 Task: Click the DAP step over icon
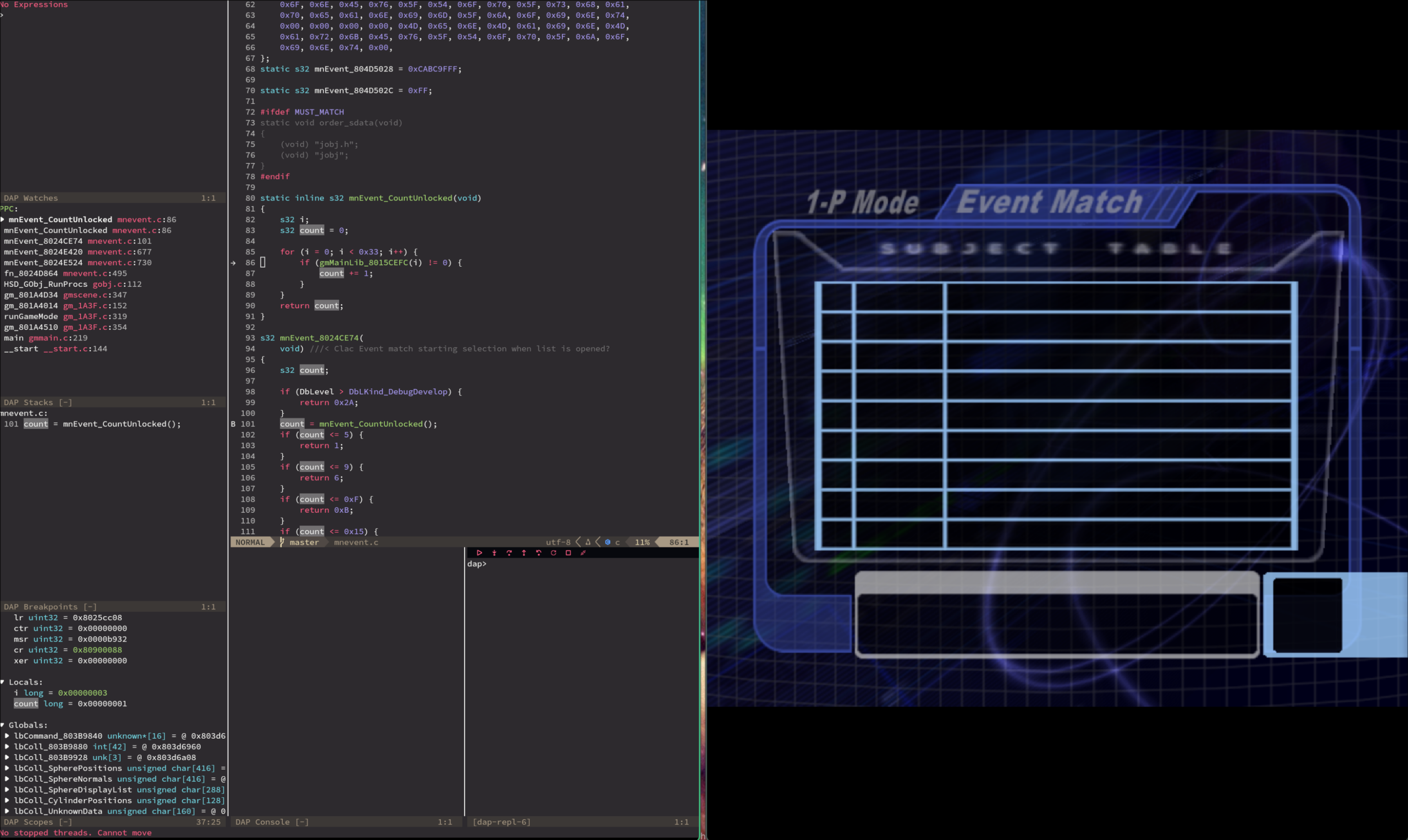point(509,553)
